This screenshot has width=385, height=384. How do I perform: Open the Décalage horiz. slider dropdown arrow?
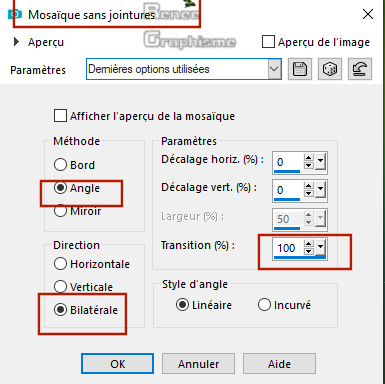[320, 162]
